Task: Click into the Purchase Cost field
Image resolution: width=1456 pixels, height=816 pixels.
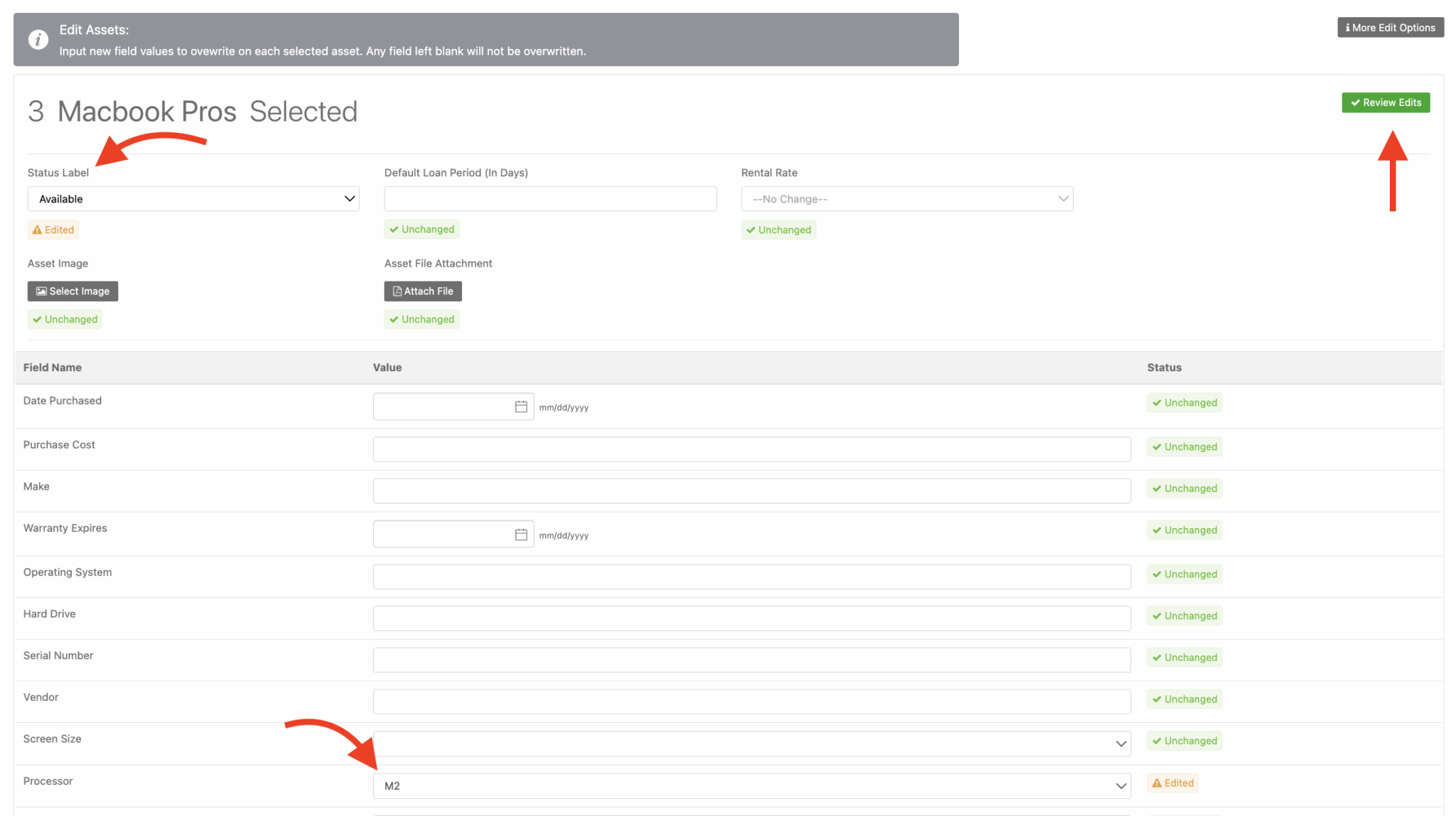Action: 751,449
